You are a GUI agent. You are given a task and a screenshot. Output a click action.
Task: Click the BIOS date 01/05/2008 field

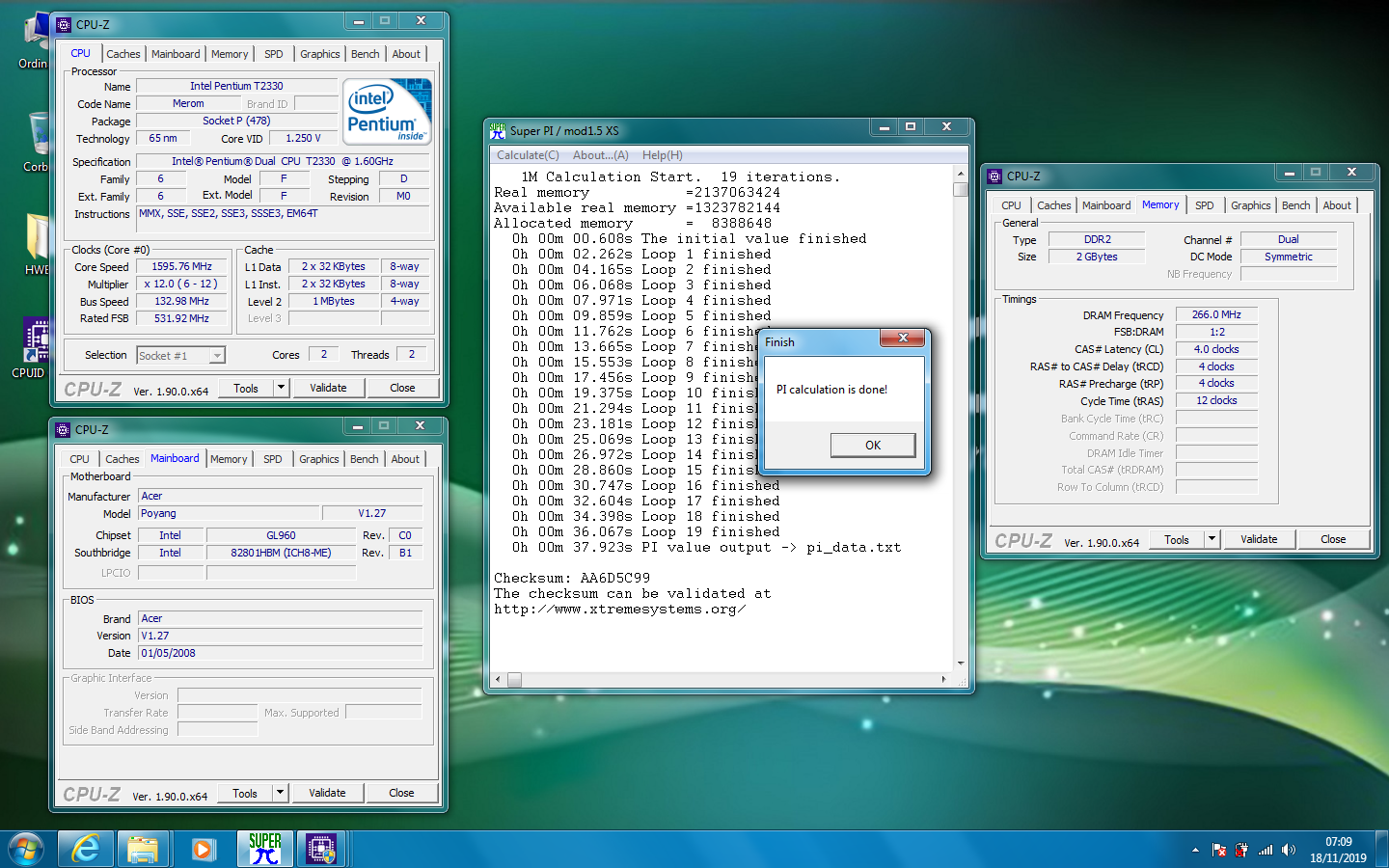[281, 653]
